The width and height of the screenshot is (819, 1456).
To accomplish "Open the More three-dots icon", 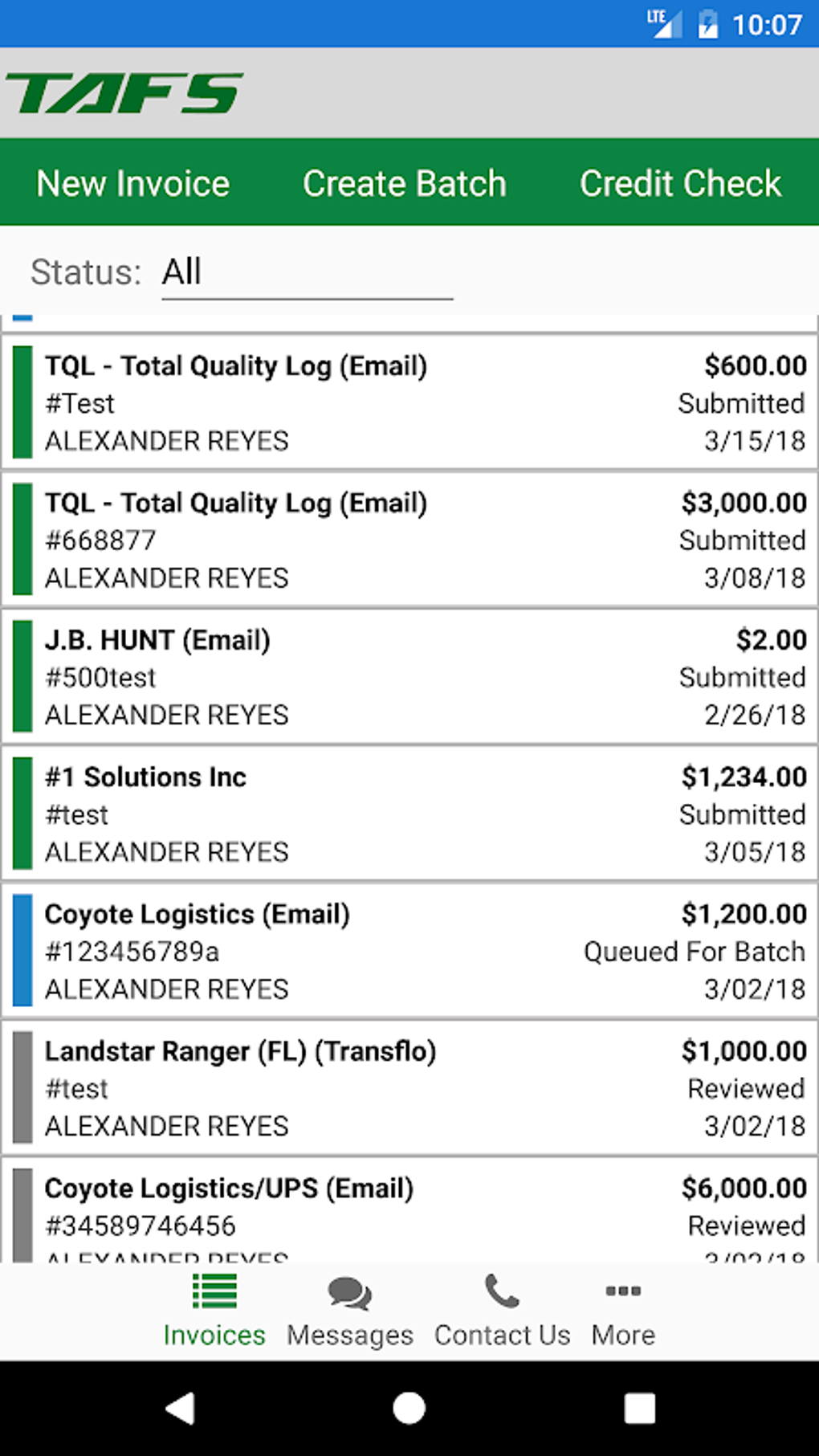I will coord(623,1291).
